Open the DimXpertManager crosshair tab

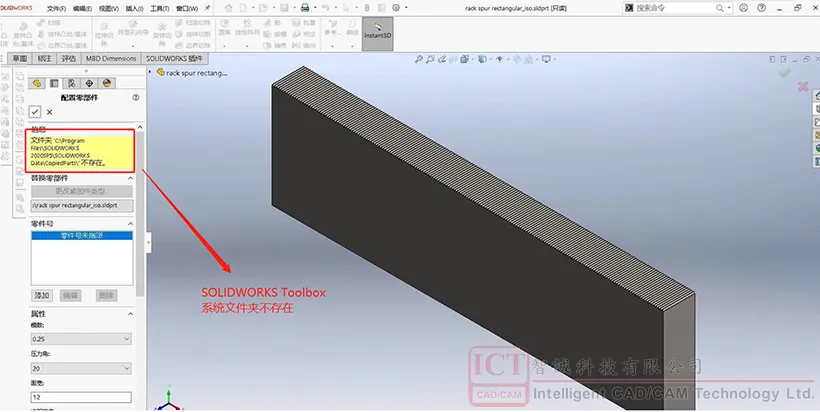click(x=89, y=83)
